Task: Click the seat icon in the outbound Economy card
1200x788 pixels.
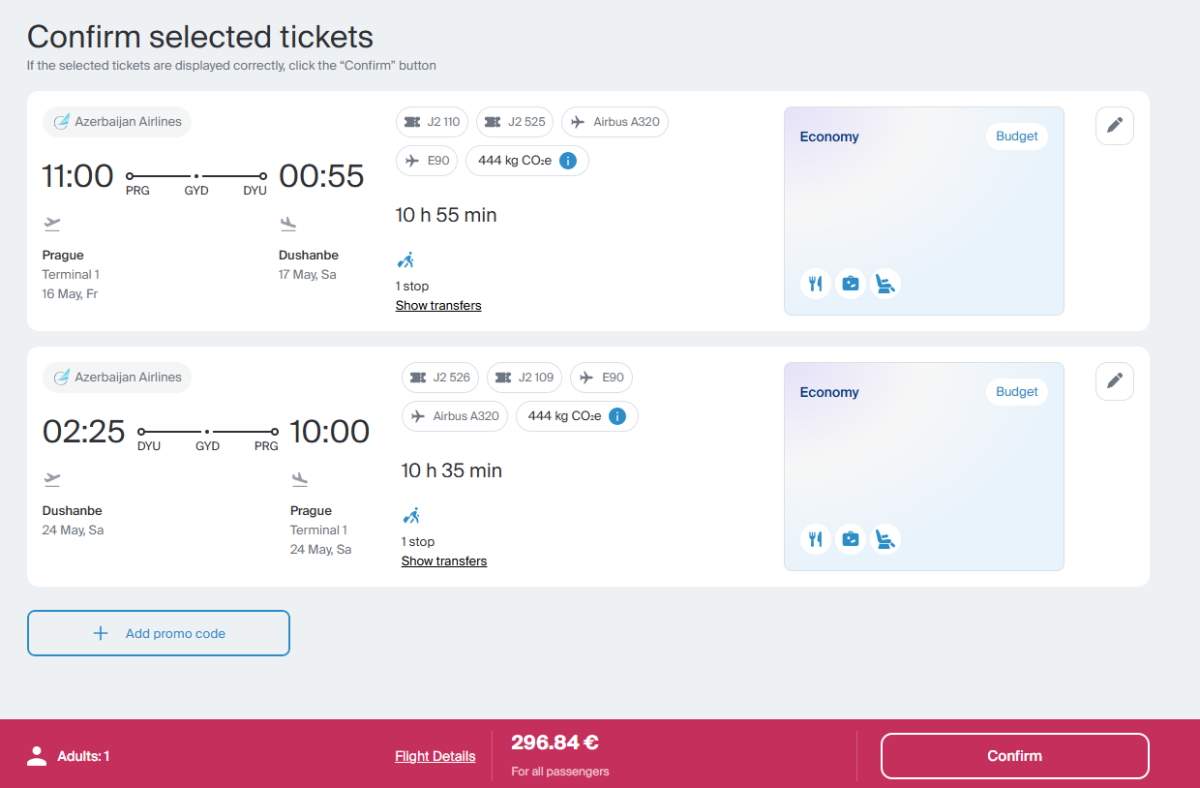Action: [x=885, y=284]
